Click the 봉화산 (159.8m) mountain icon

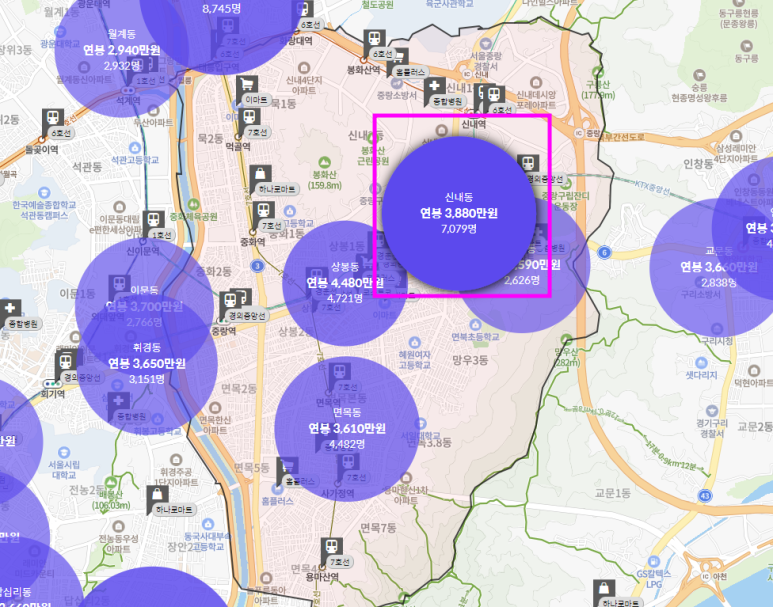[324, 162]
